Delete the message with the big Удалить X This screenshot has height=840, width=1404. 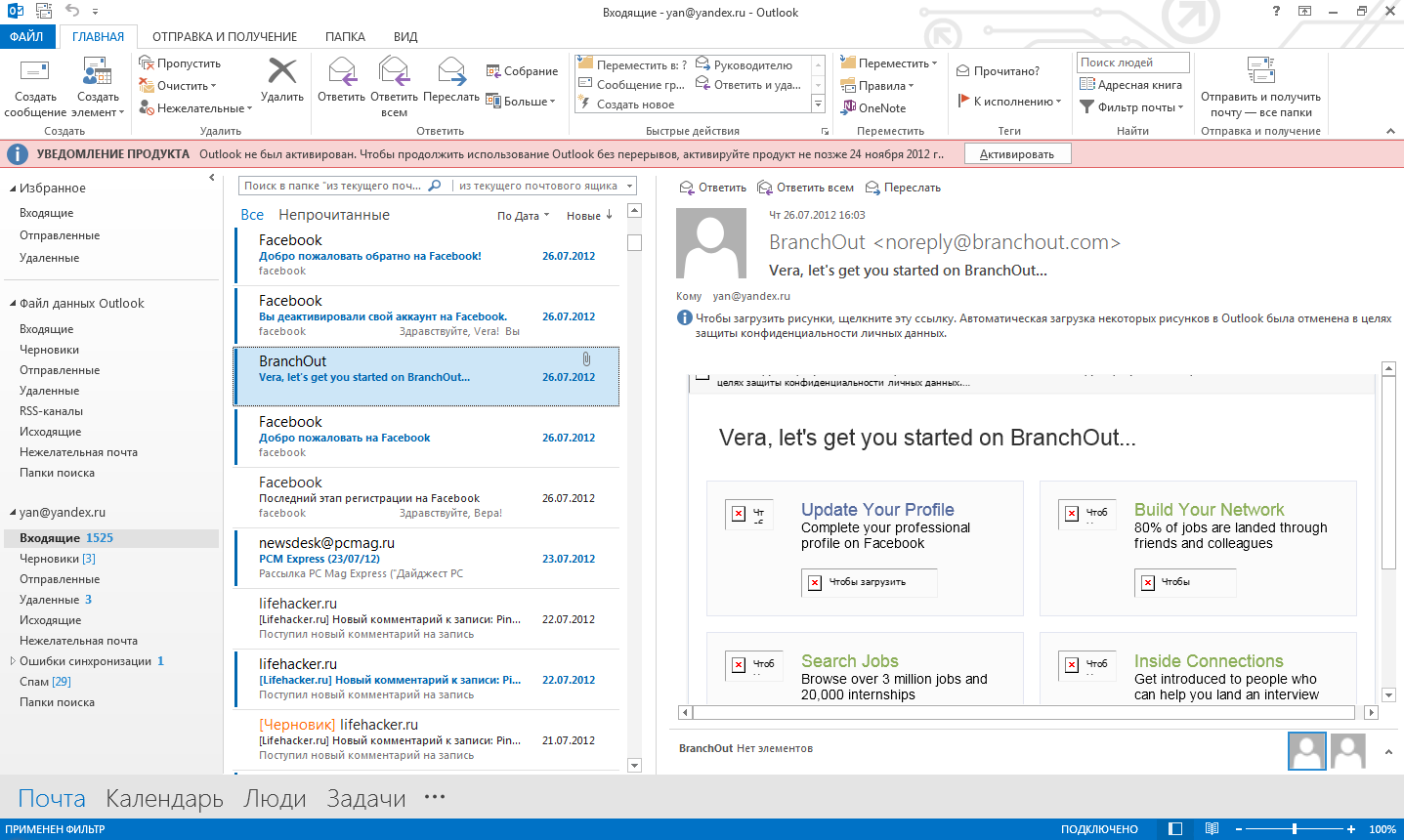coord(282,80)
